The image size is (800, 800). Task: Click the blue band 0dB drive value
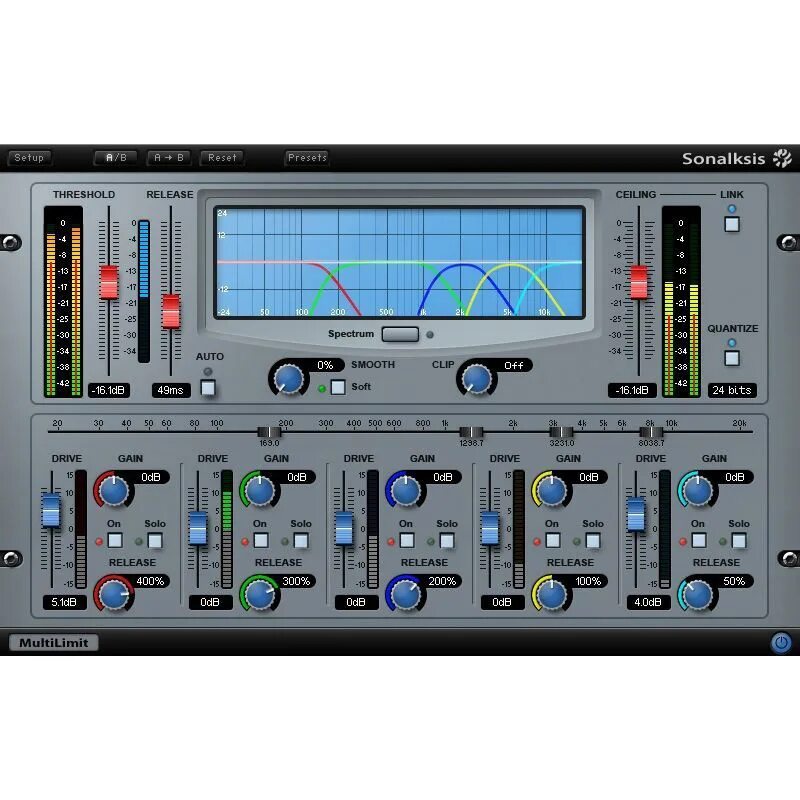(x=356, y=603)
